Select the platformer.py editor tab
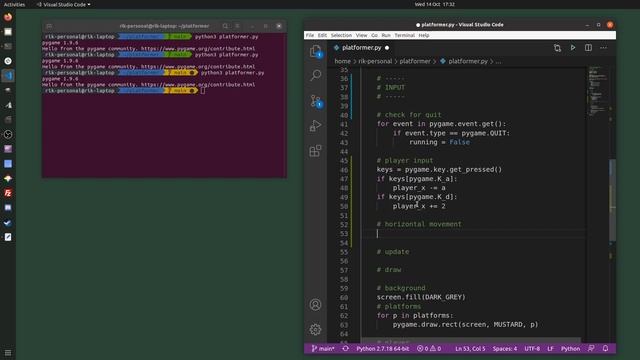 point(361,48)
